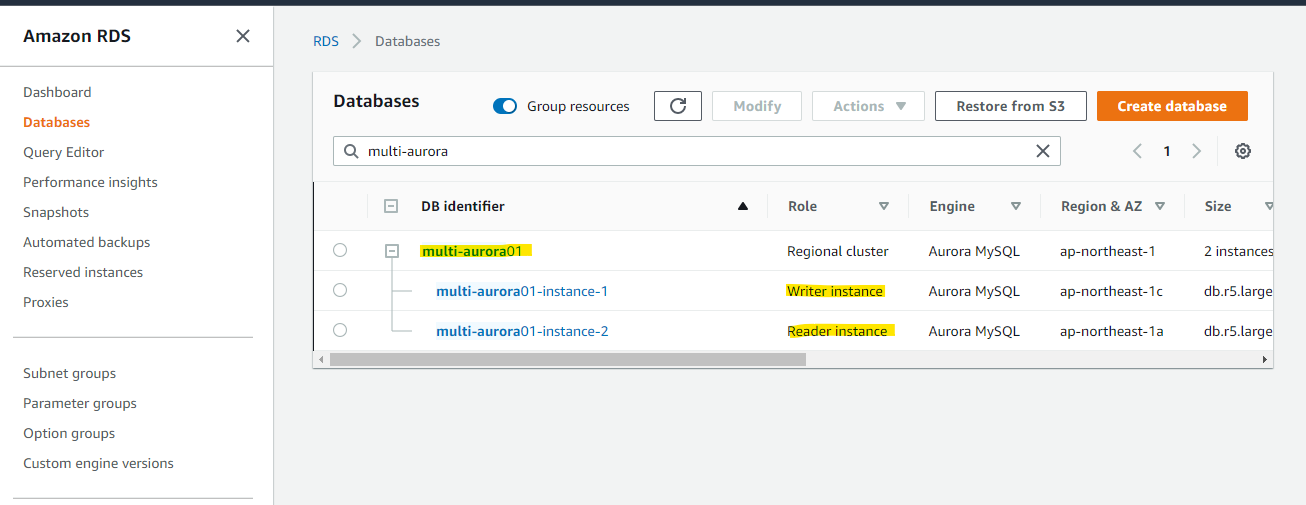The height and width of the screenshot is (505, 1306).
Task: Collapse all rows from header expander
Action: pos(391,206)
